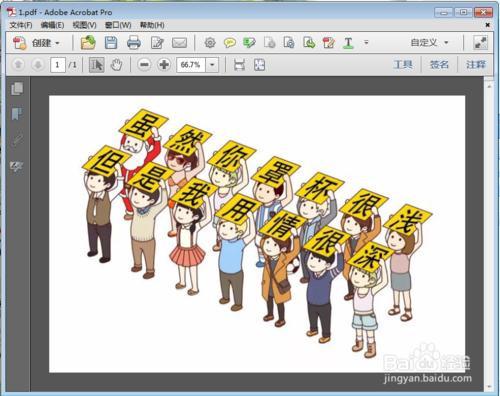Image resolution: width=500 pixels, height=396 pixels.
Task: Select the Hand pan tool
Action: pyautogui.click(x=116, y=64)
